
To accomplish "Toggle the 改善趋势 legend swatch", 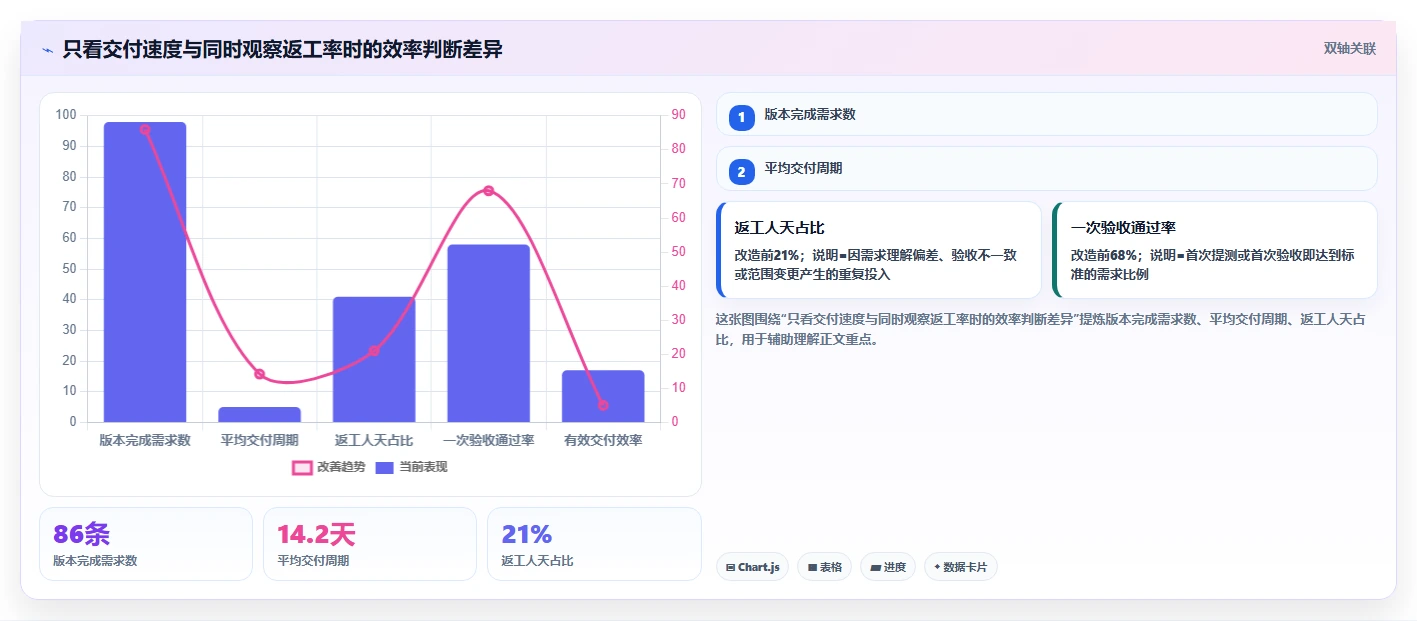I will (x=302, y=467).
